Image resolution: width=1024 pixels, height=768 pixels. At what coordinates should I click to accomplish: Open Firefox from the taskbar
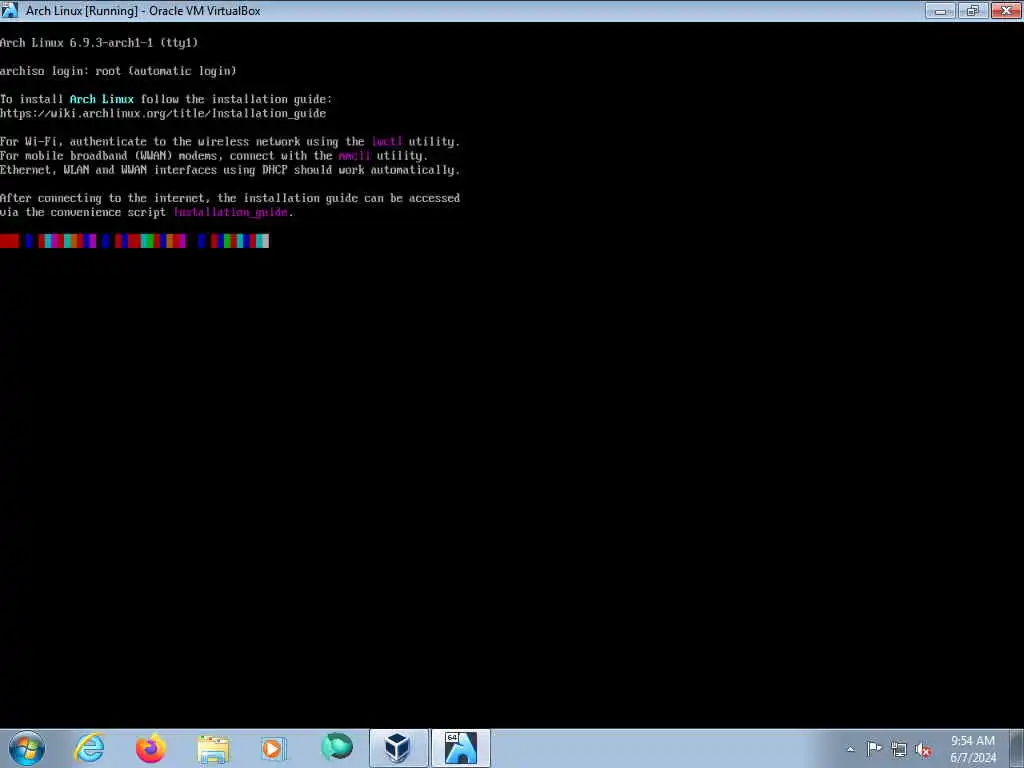(x=151, y=748)
